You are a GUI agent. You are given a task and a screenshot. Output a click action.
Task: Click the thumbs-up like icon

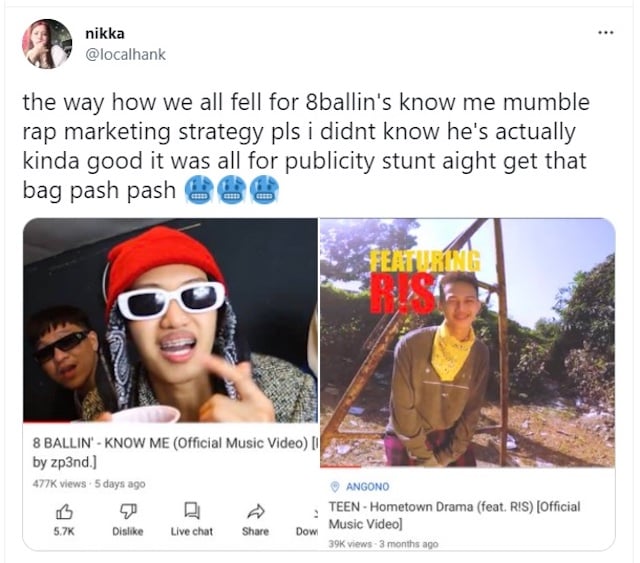64,512
